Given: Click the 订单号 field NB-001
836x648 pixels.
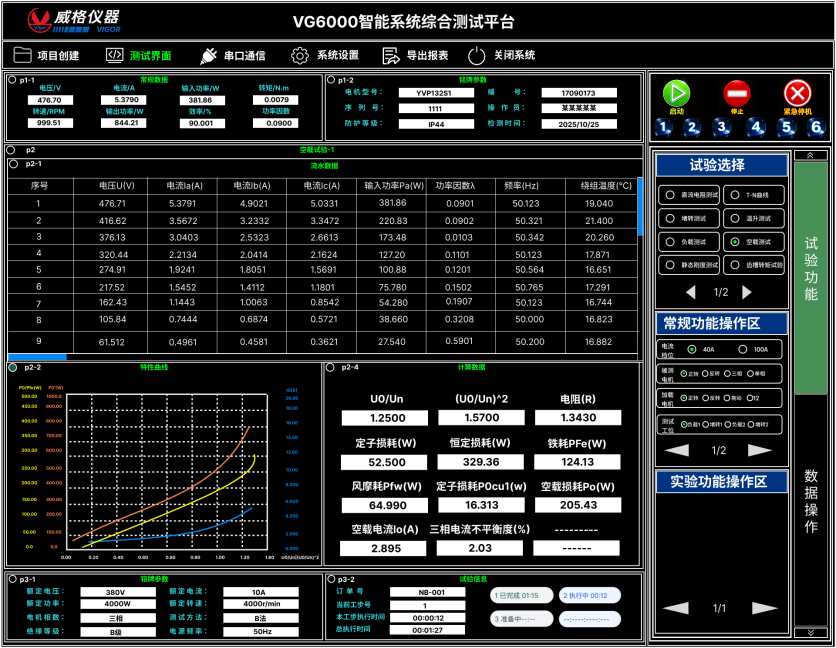Looking at the screenshot, I should pyautogui.click(x=428, y=592).
